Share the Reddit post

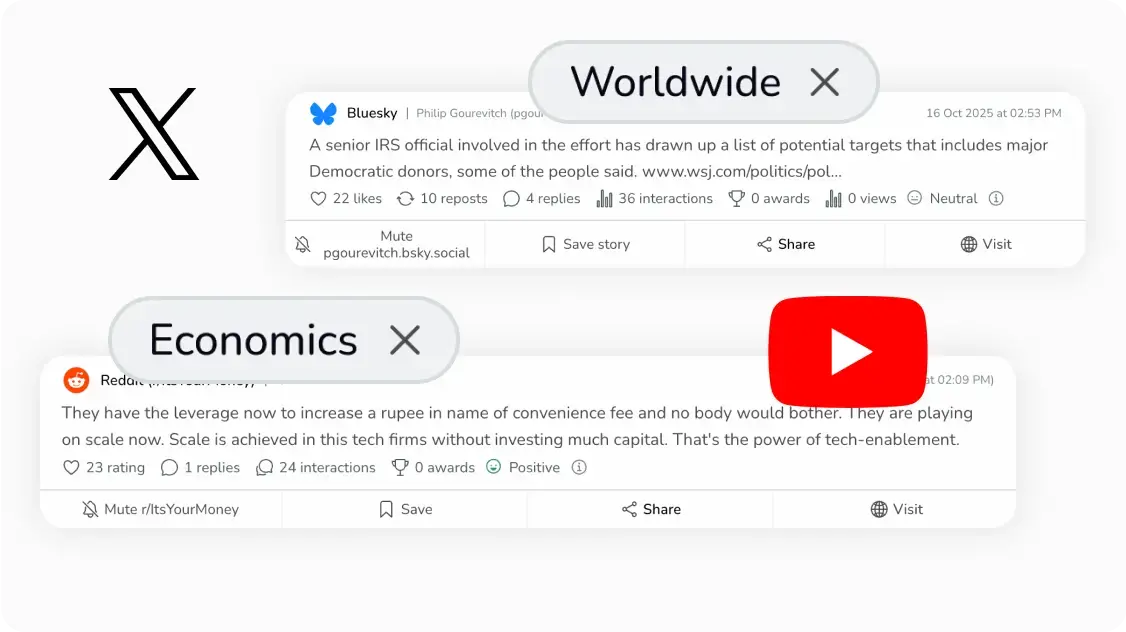tap(651, 509)
